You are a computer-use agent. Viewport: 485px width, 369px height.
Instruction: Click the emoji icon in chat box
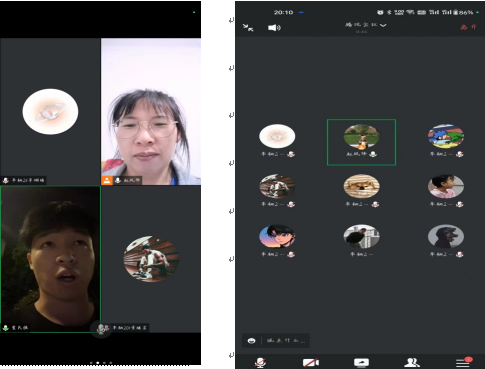(x=252, y=341)
